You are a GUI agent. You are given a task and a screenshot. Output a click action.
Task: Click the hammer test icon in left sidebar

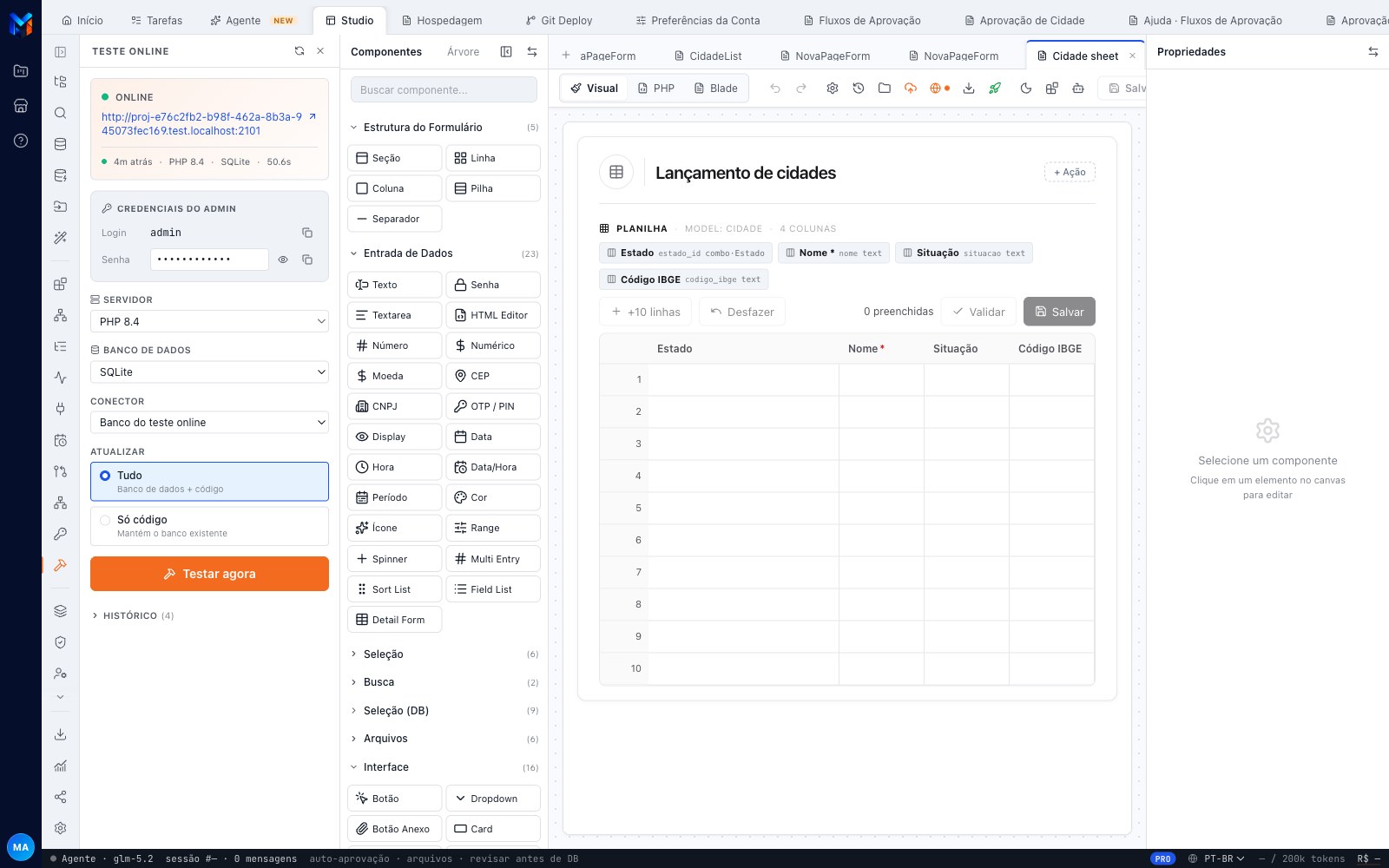coord(60,565)
